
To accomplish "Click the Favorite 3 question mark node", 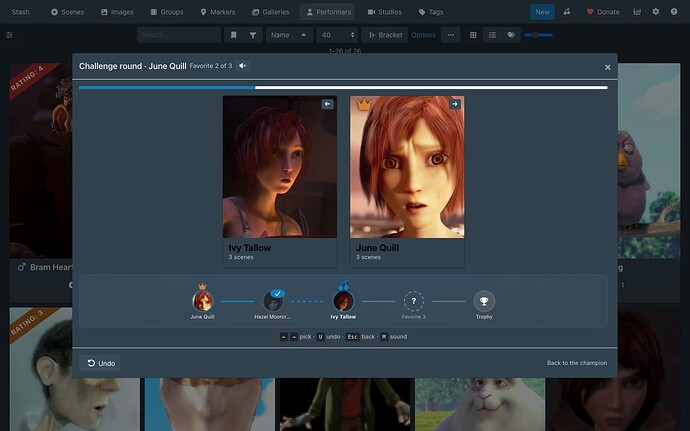I will tap(414, 301).
